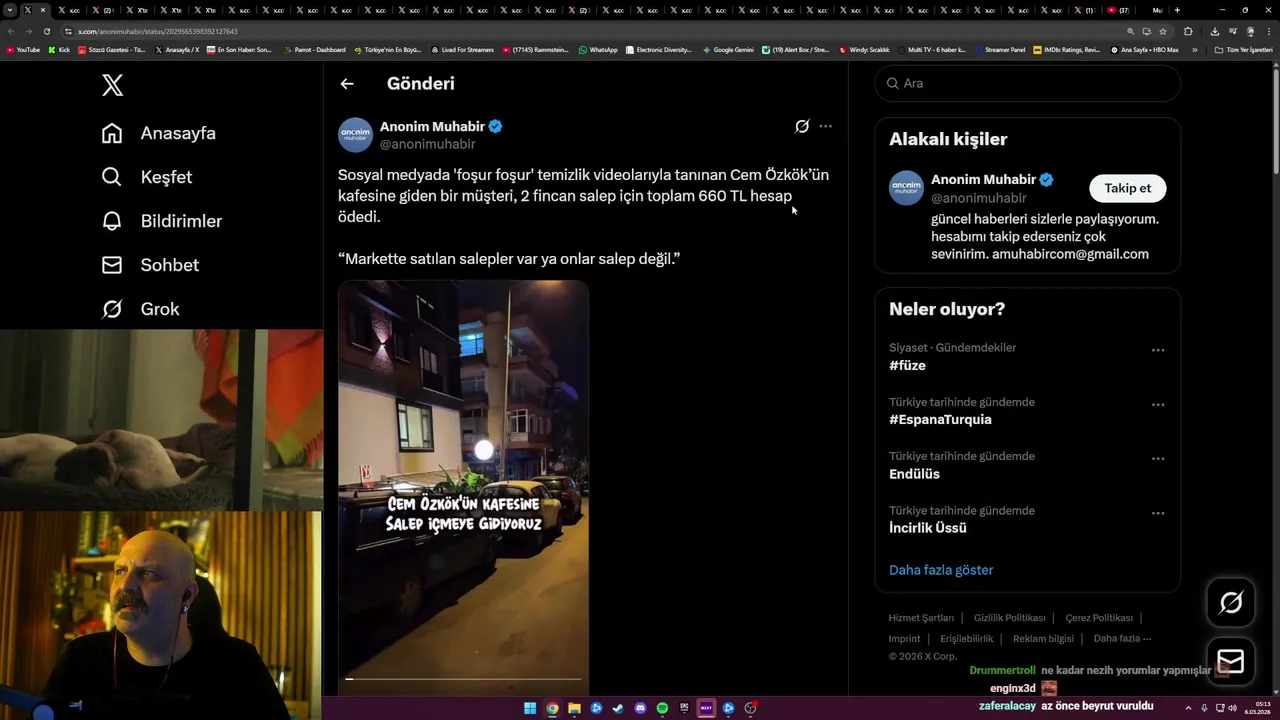
Task: Expand the bookmarks overflow chevron
Action: pyautogui.click(x=1194, y=49)
